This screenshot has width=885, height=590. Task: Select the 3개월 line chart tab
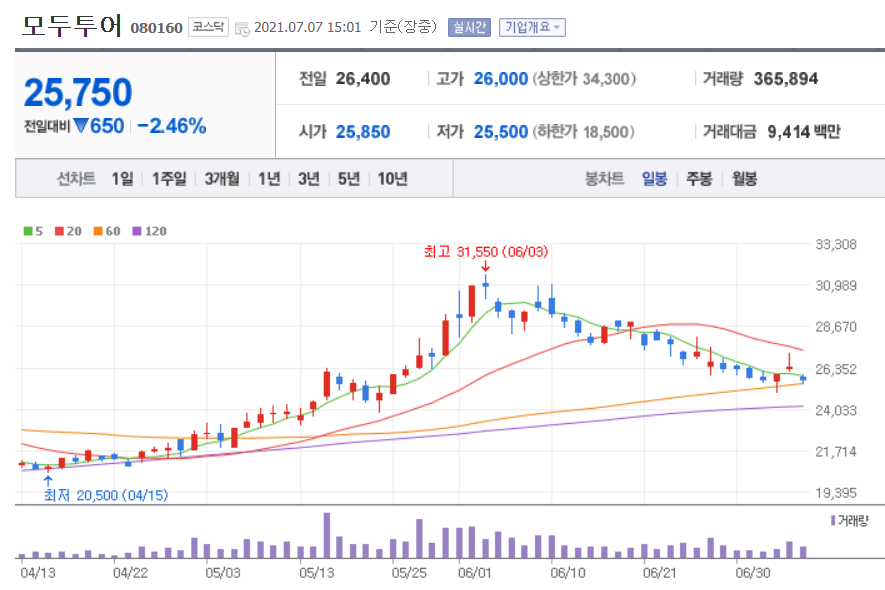click(222, 179)
